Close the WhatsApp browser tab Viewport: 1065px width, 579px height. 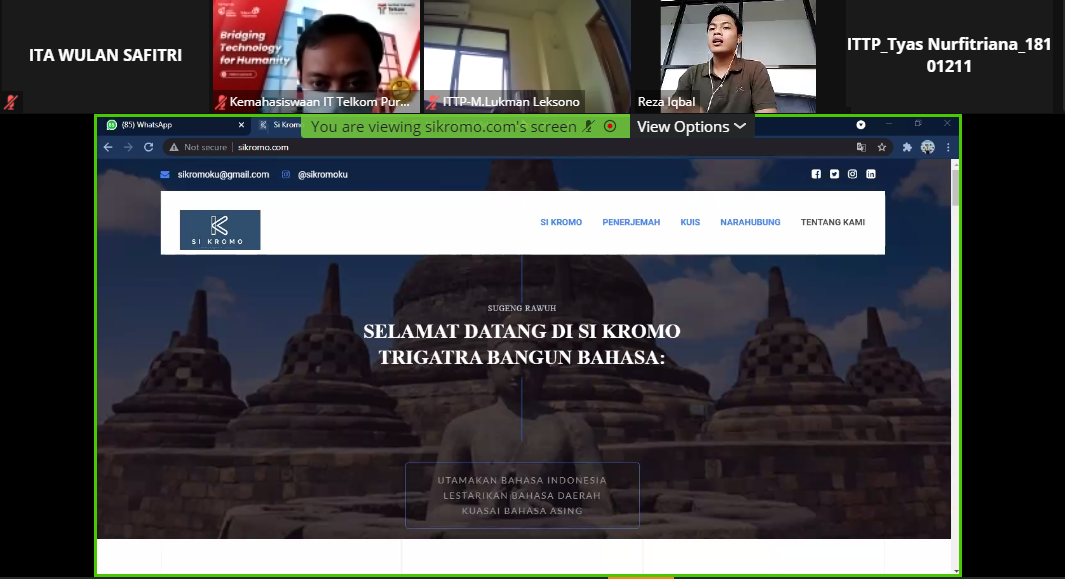pos(241,125)
